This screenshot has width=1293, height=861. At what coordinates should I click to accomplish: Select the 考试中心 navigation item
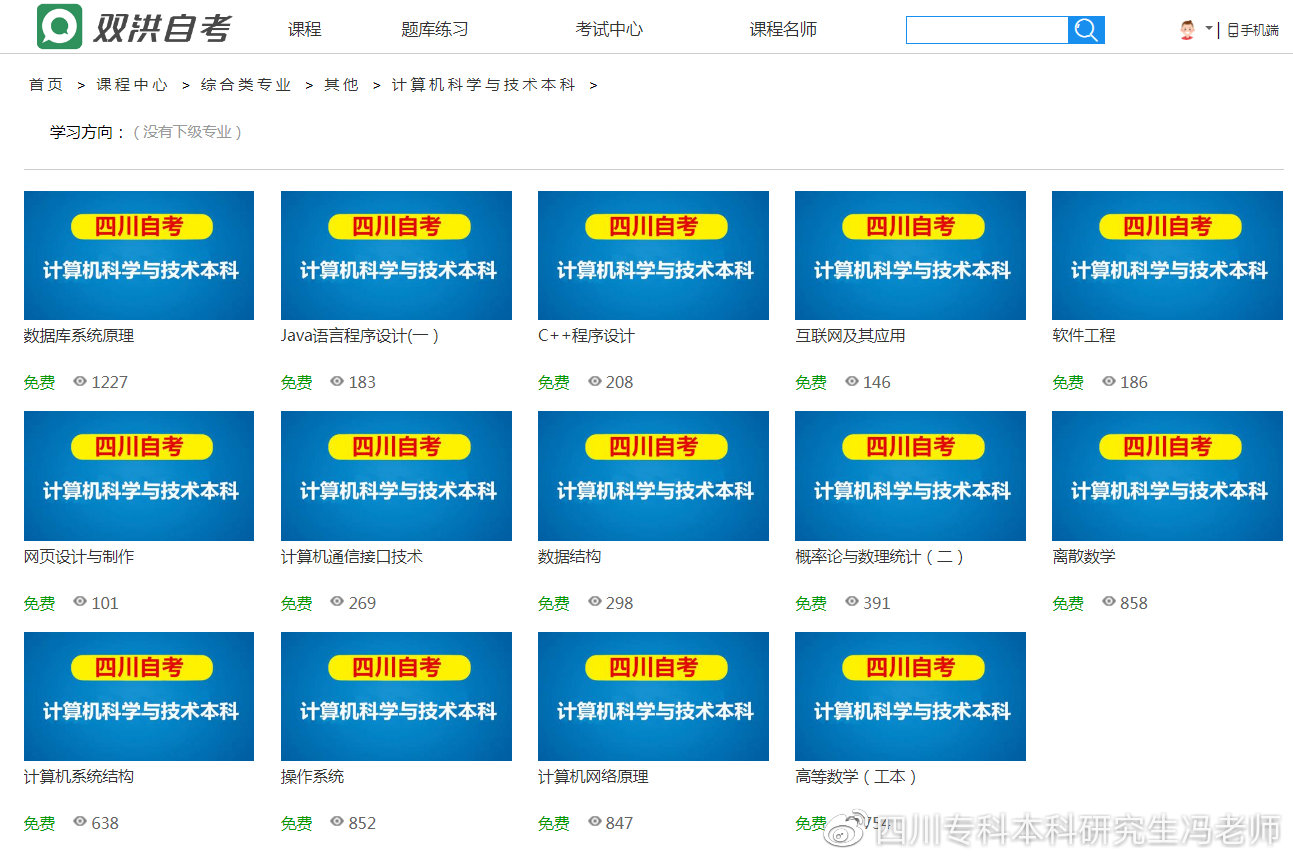(x=609, y=30)
